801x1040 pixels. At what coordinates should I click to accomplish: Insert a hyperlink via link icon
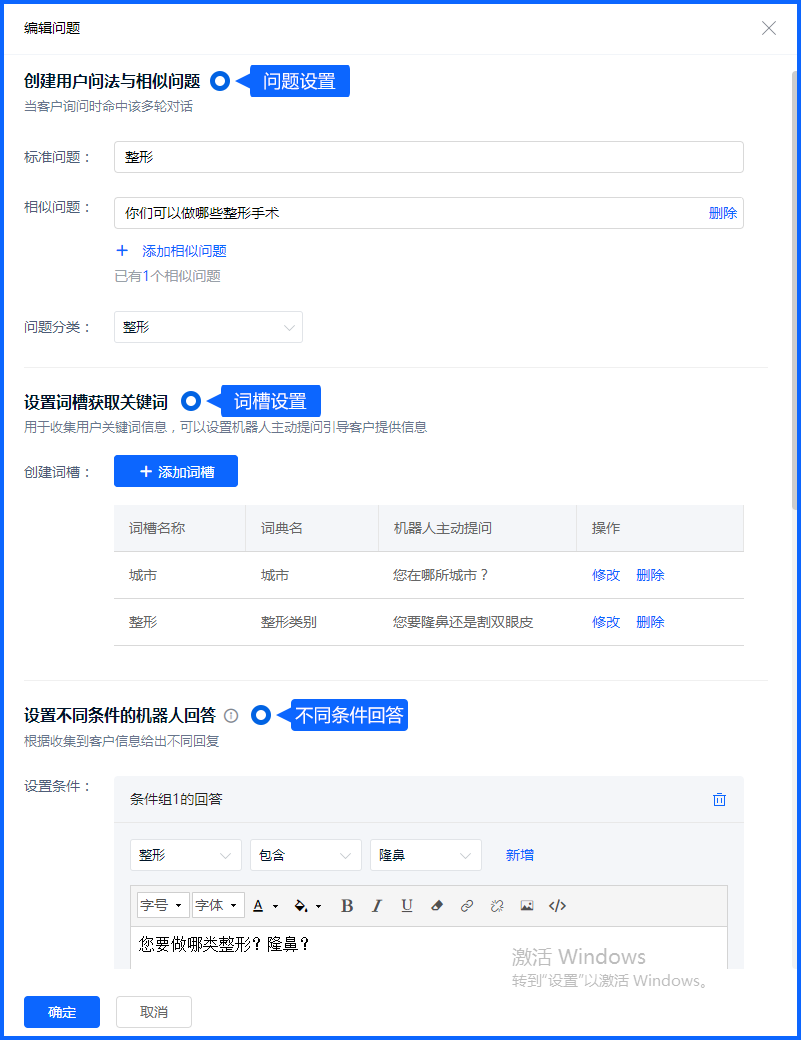point(467,906)
